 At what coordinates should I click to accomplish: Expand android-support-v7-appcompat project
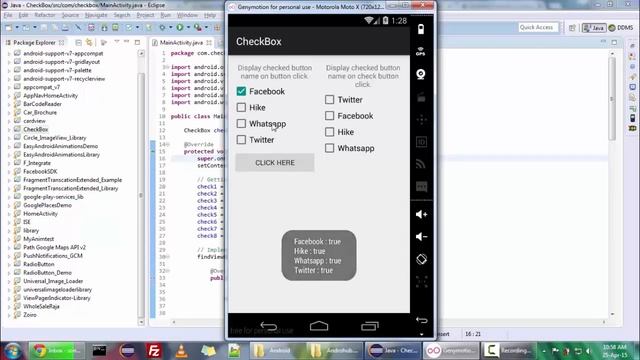click(x=9, y=53)
